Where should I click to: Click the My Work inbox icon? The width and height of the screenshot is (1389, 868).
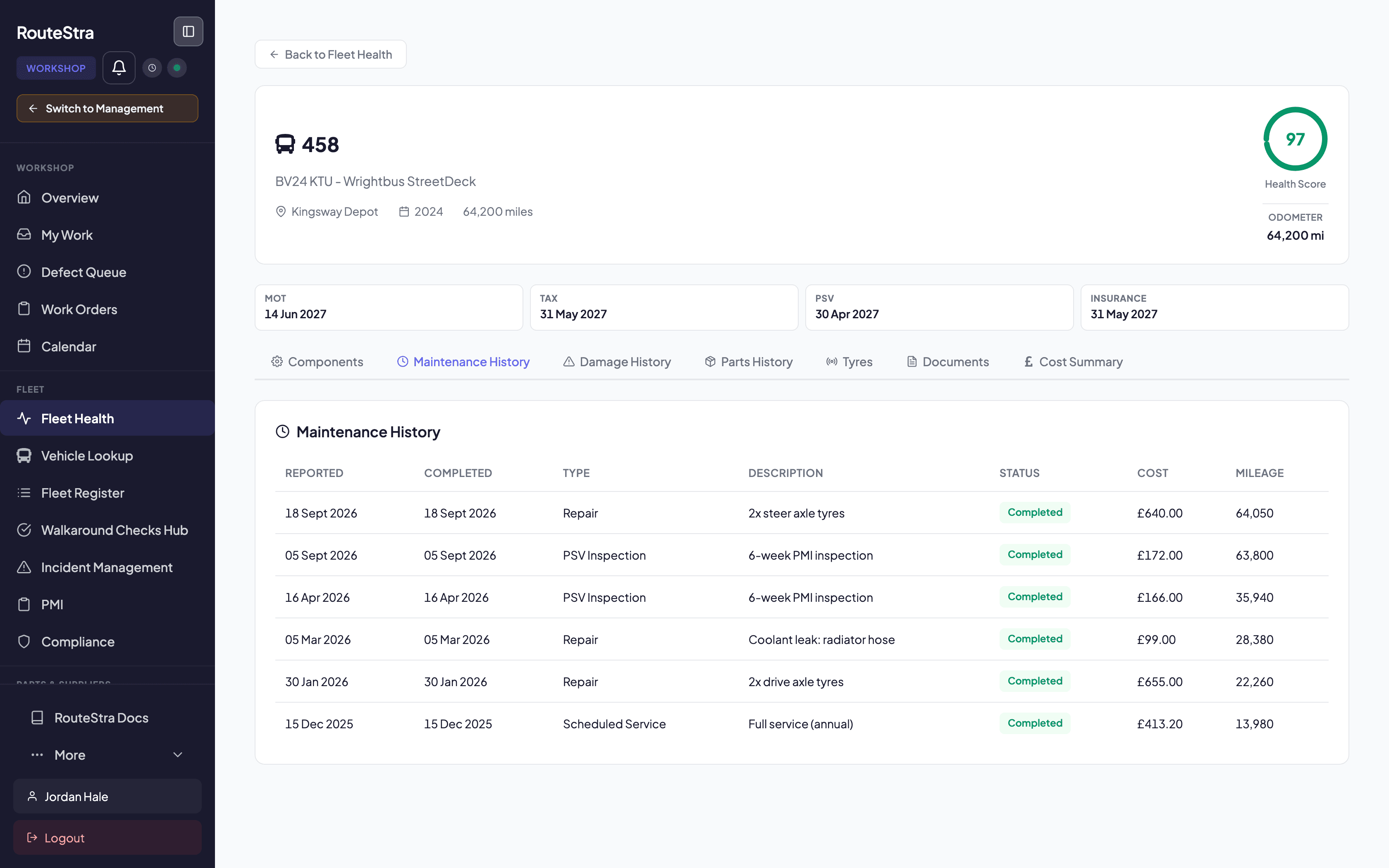24,235
